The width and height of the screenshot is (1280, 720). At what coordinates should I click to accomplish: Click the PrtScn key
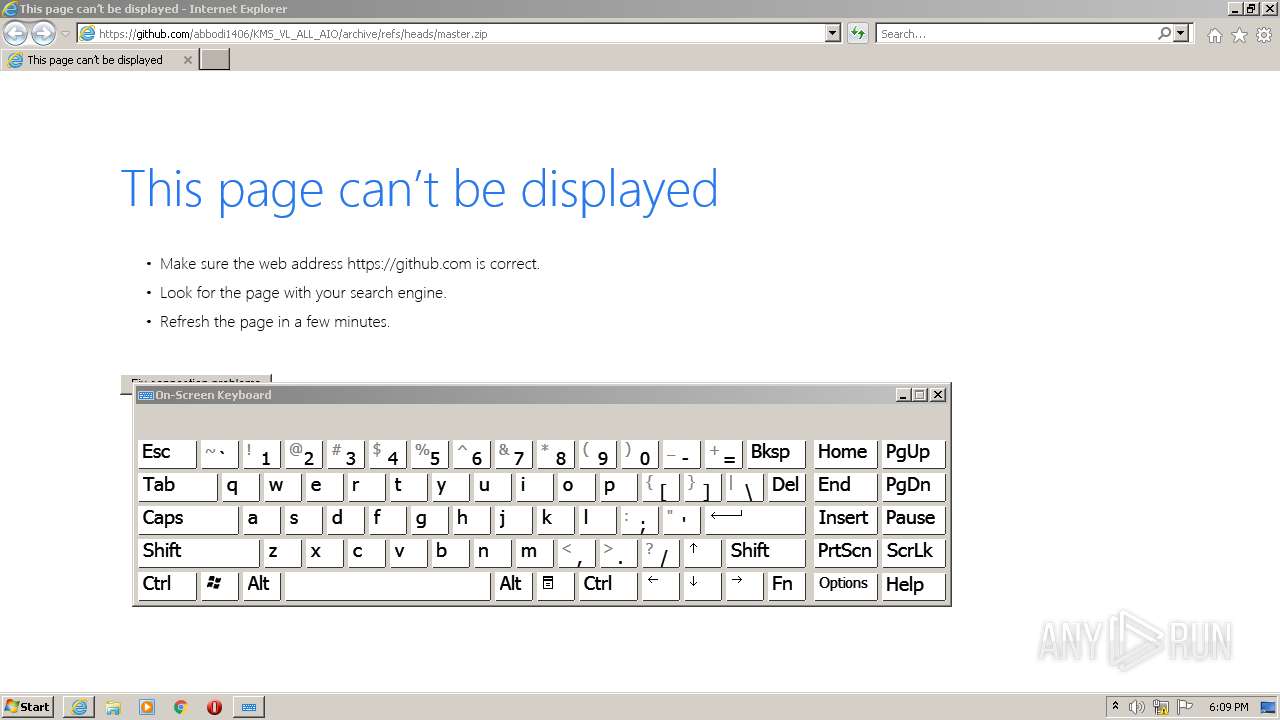coord(845,551)
